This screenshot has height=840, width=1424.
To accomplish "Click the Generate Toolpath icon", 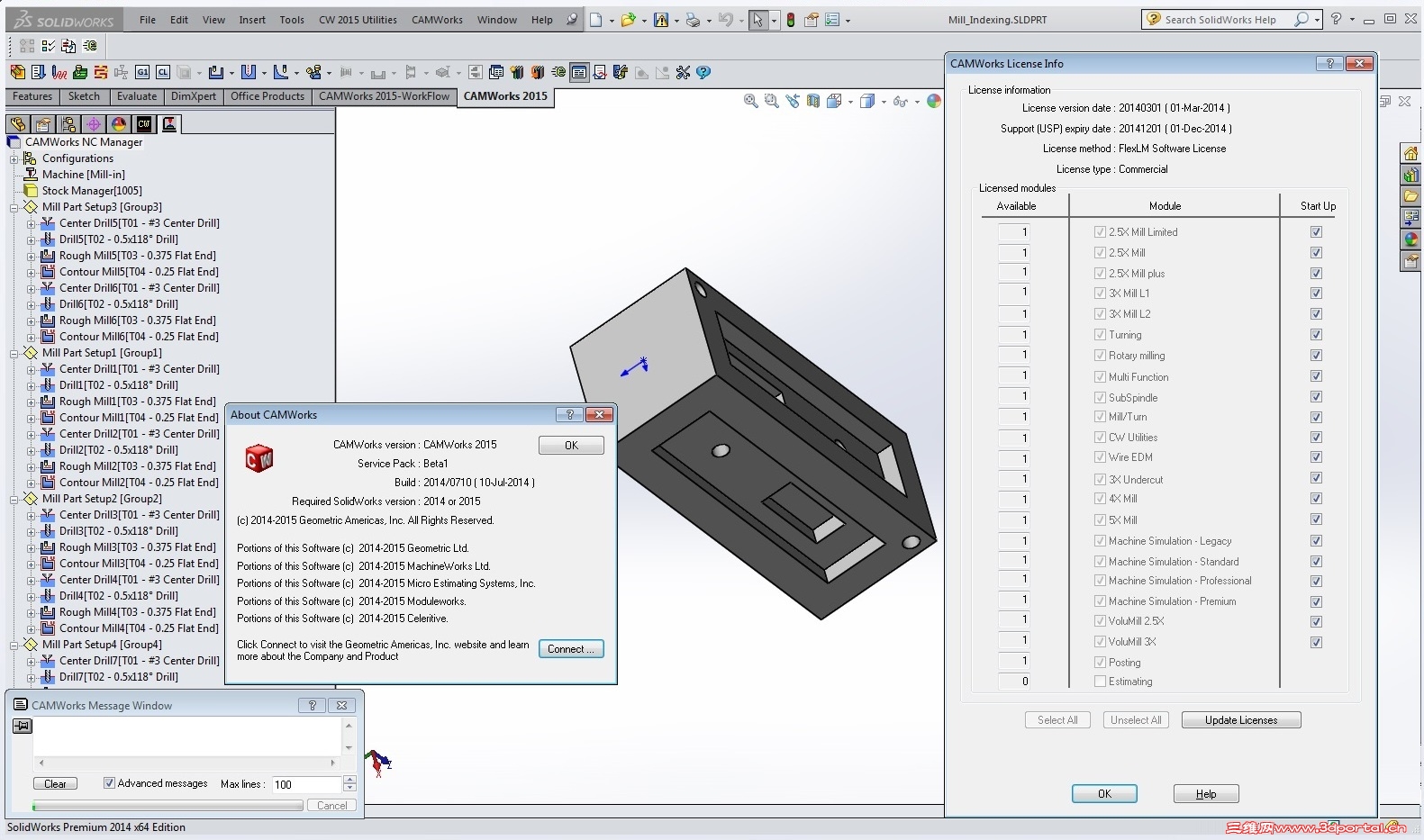I will [x=59, y=72].
